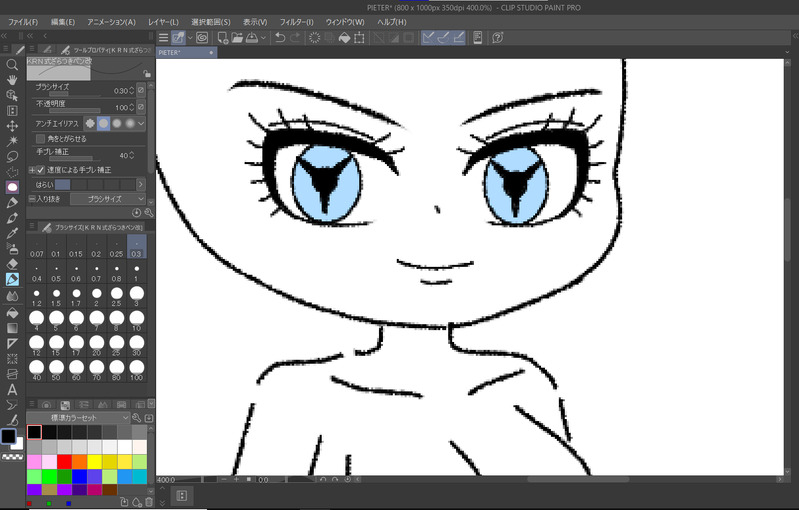Toggle the opacity dynamics button
This screenshot has height=510, width=799.
click(x=141, y=106)
